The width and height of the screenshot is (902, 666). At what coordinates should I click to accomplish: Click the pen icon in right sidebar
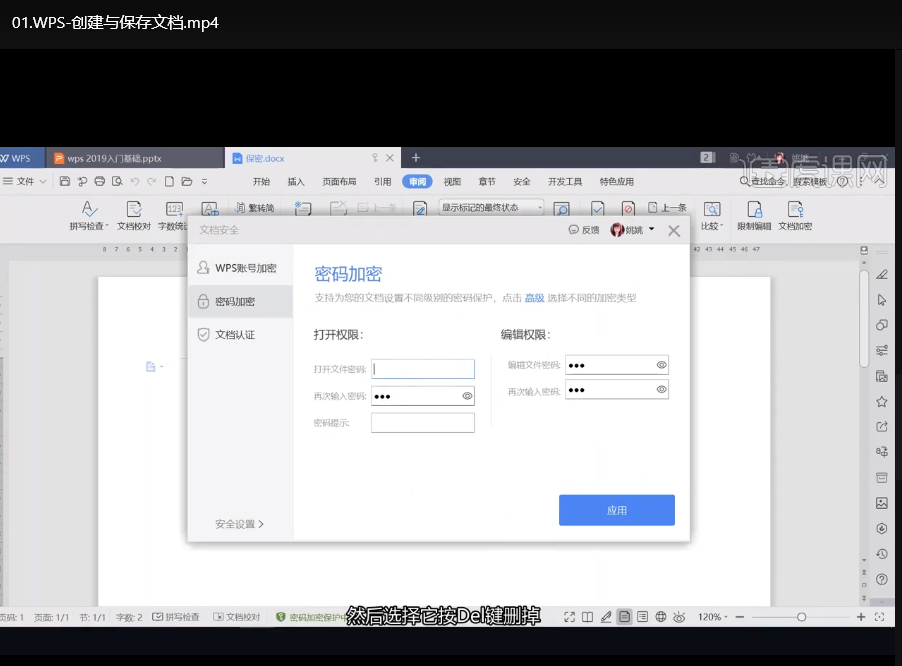point(881,274)
